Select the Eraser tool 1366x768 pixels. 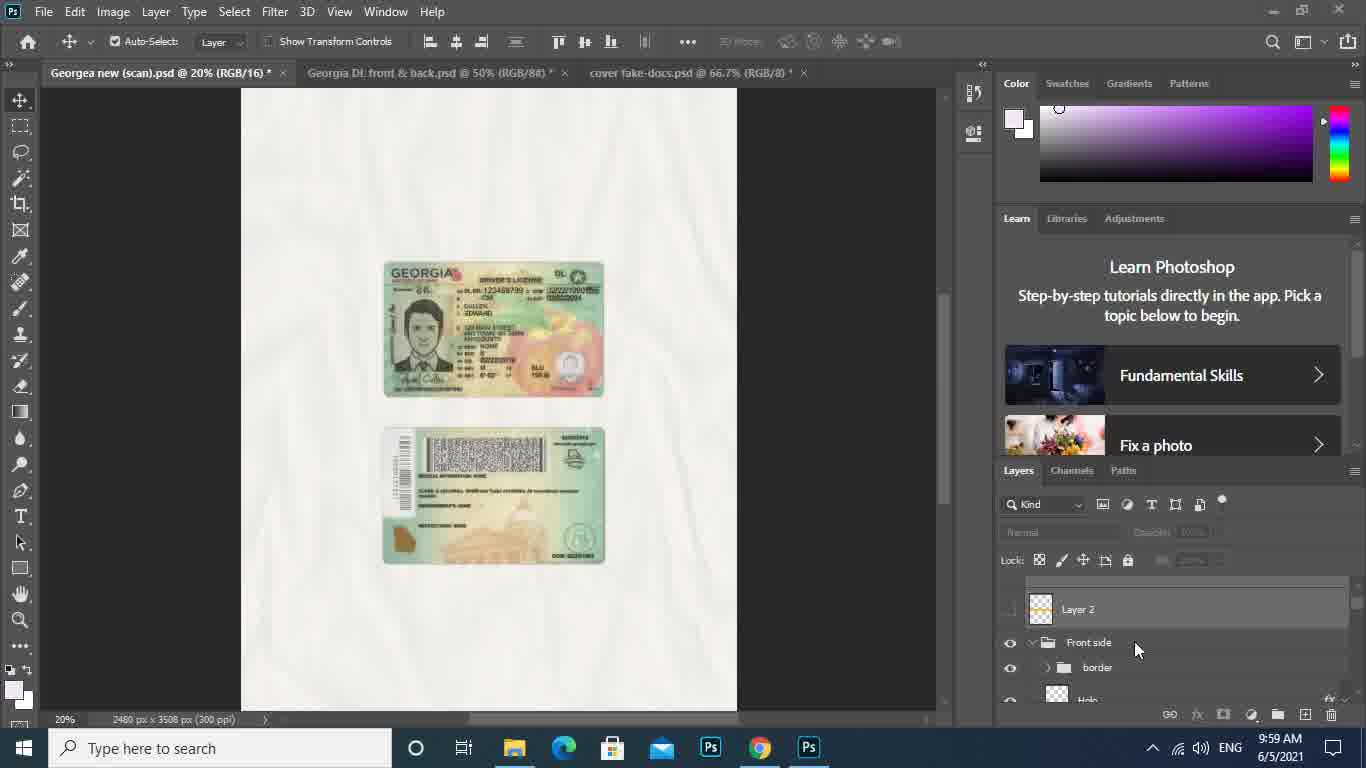(20, 386)
